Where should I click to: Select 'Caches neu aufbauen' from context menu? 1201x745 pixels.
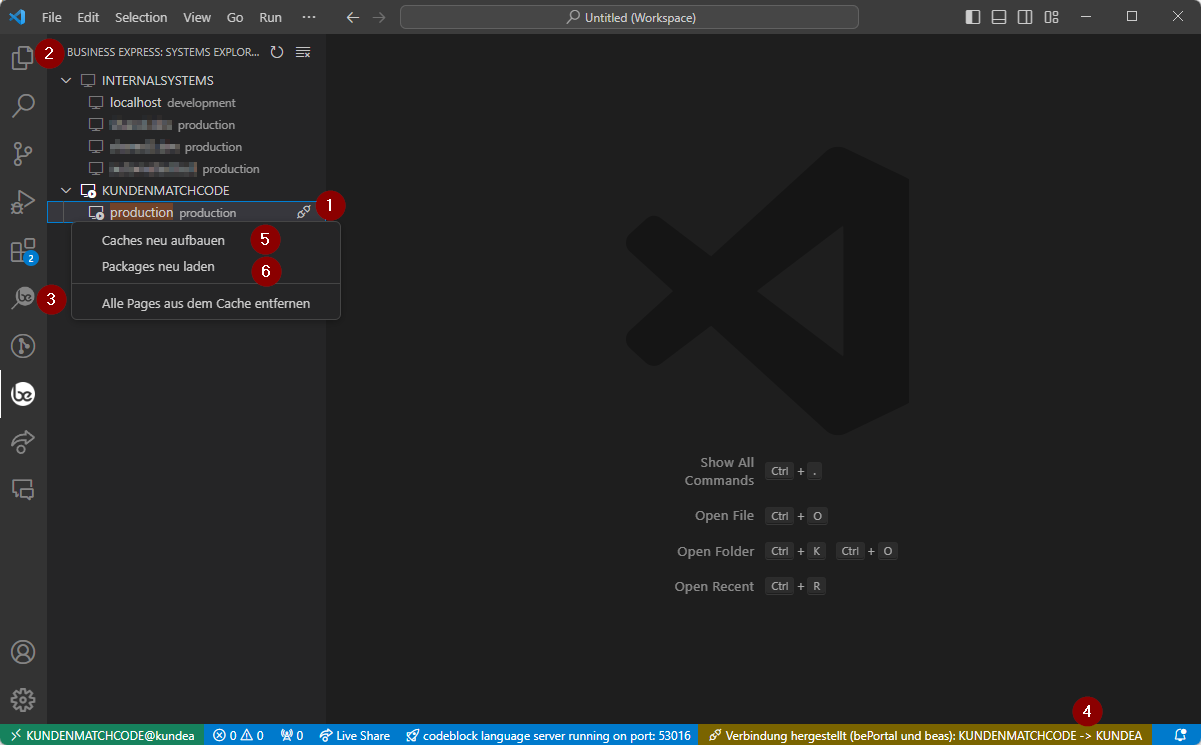[163, 240]
